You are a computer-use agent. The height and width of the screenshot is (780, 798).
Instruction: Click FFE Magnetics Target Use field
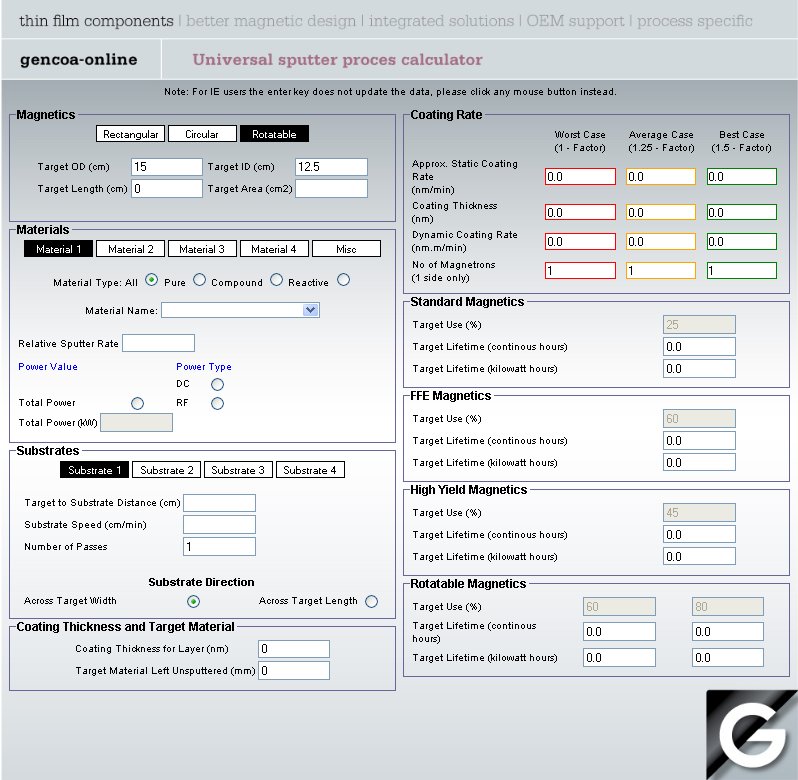tap(699, 419)
